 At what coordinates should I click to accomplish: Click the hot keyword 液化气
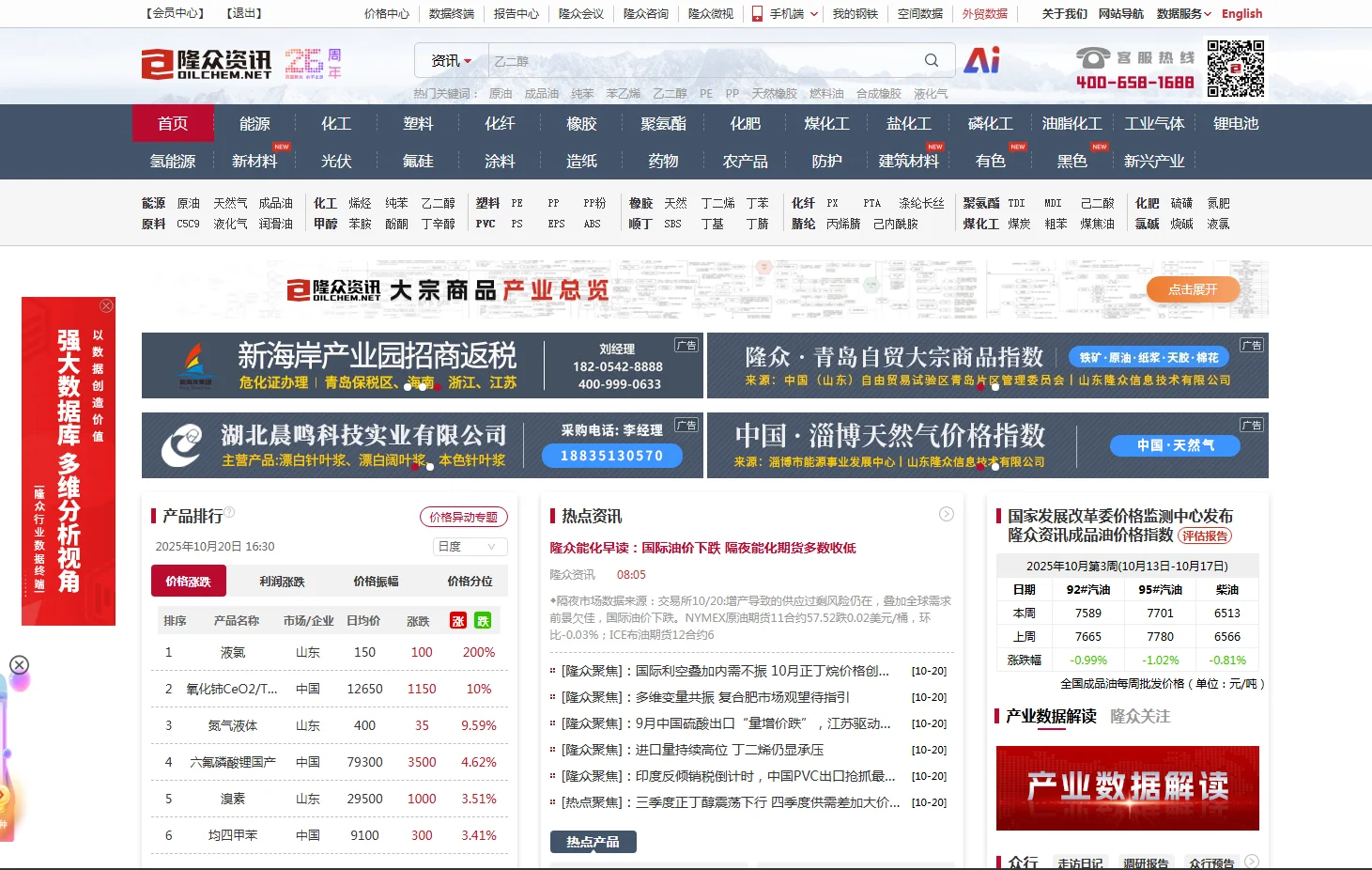point(931,93)
